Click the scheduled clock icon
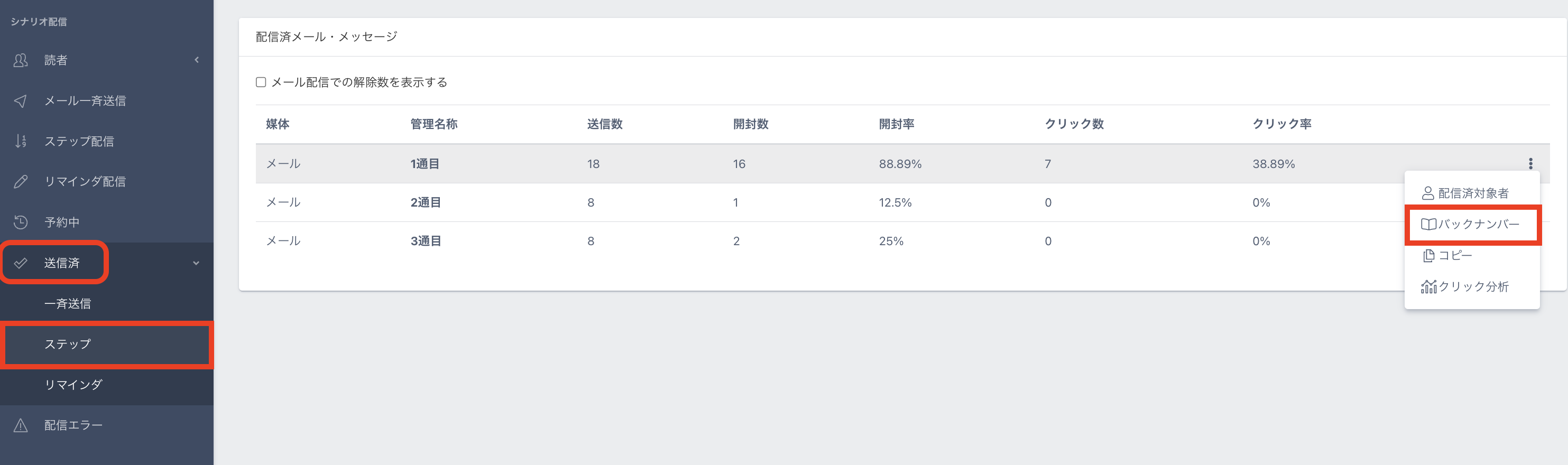Screen dimensions: 1568x465 point(21,222)
